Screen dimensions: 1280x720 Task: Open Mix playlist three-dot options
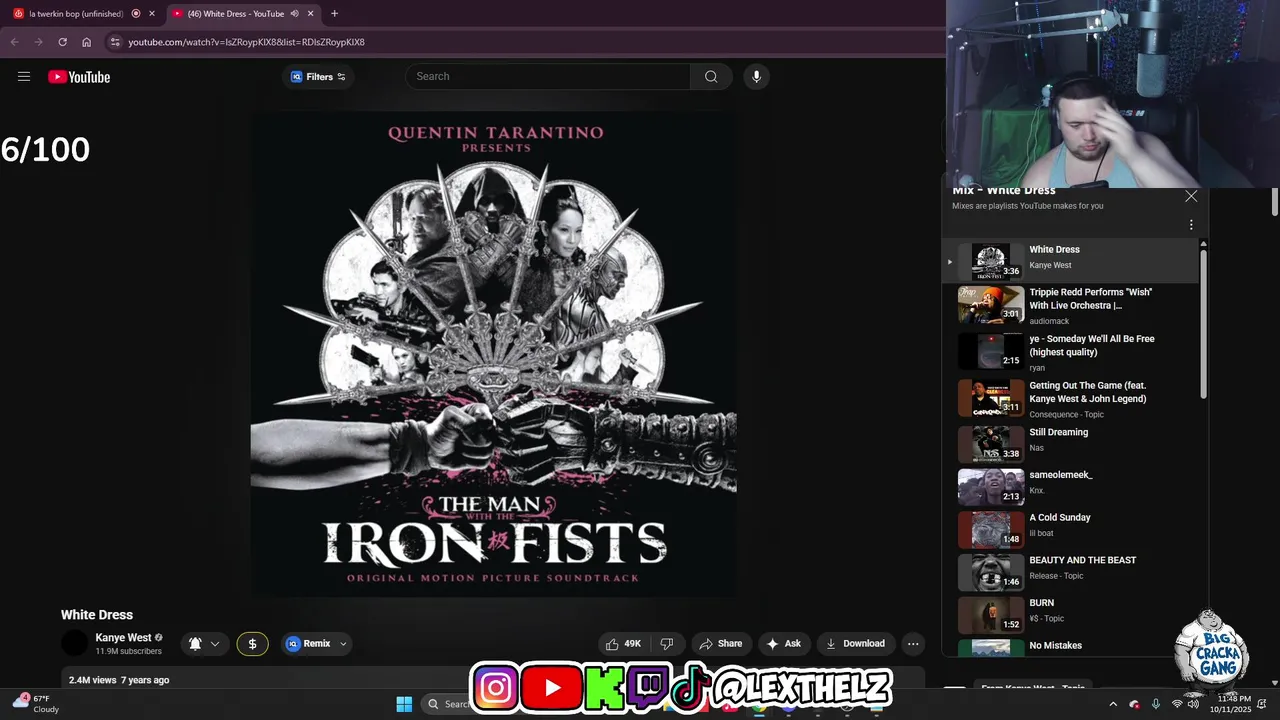coord(1191,225)
